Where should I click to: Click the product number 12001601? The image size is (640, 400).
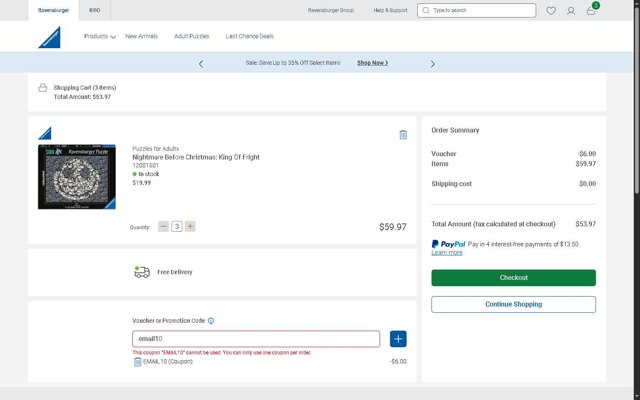click(145, 166)
